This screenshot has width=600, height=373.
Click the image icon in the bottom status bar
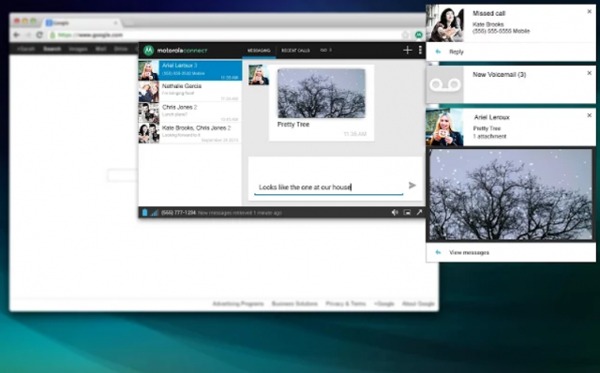point(407,212)
